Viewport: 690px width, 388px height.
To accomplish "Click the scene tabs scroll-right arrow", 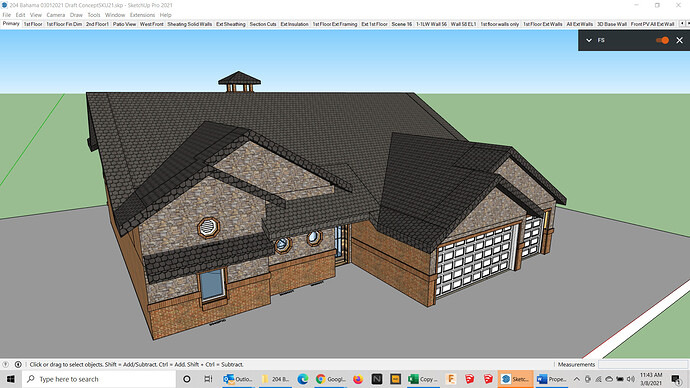I will tap(687, 24).
